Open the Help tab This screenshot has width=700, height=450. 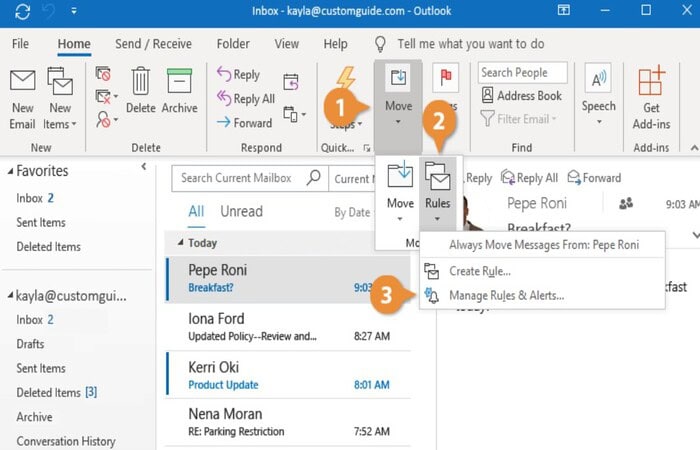(335, 44)
